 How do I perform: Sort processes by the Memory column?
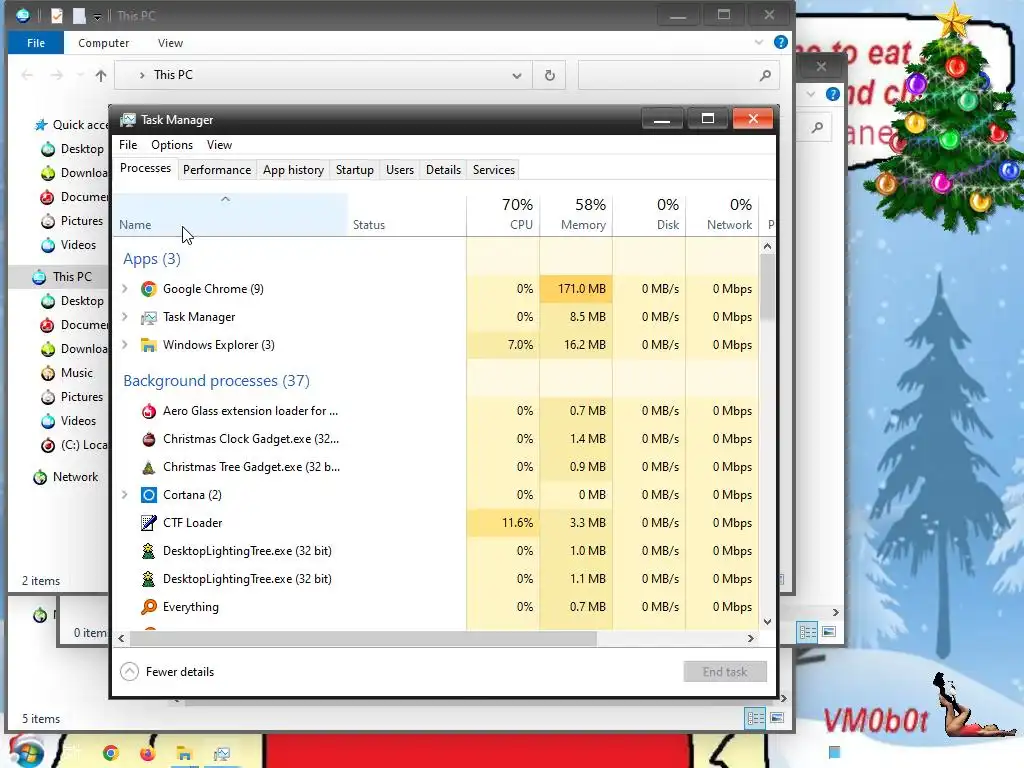pos(576,216)
